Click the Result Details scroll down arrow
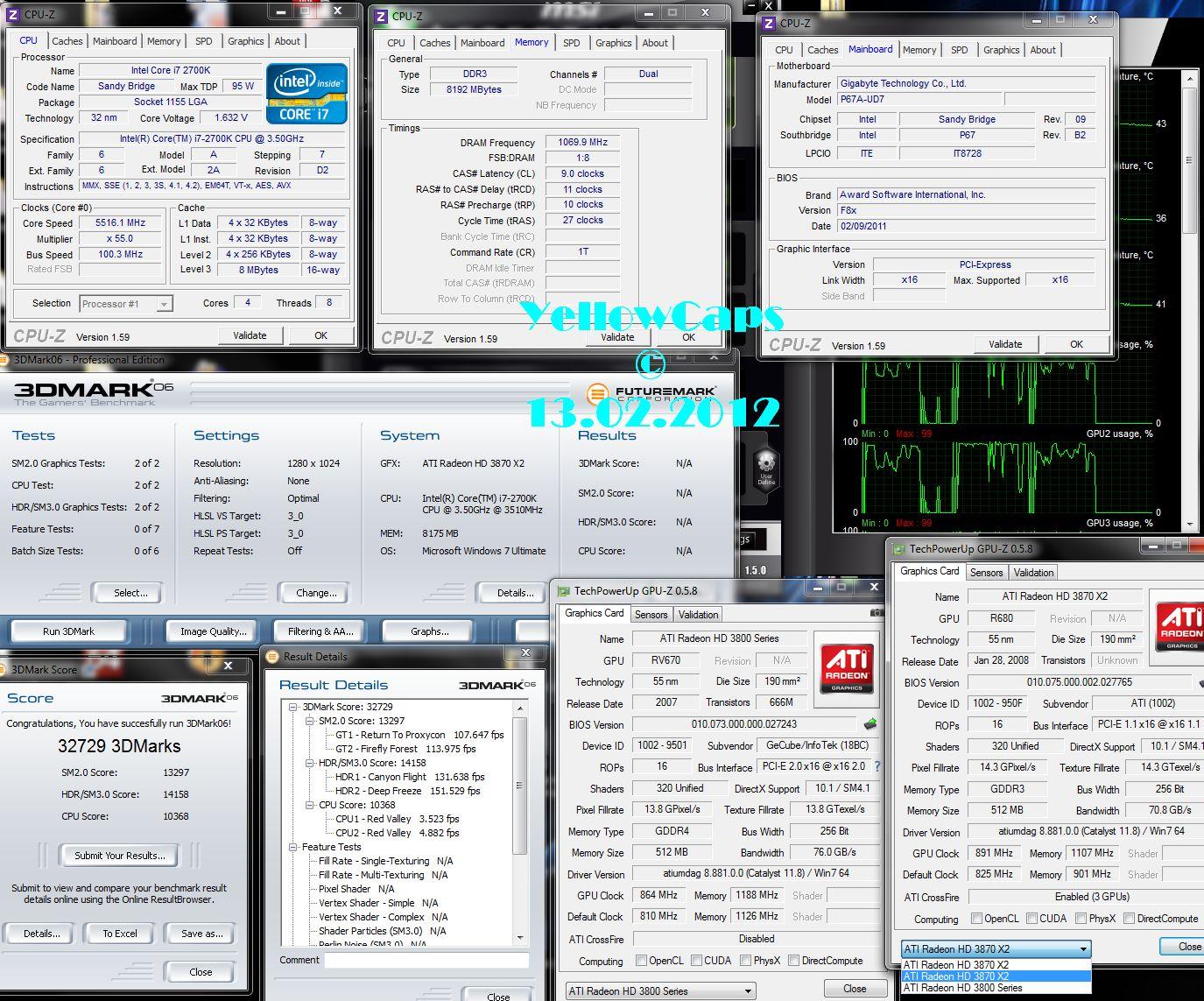Viewport: 1204px width, 1001px height. pyautogui.click(x=519, y=938)
